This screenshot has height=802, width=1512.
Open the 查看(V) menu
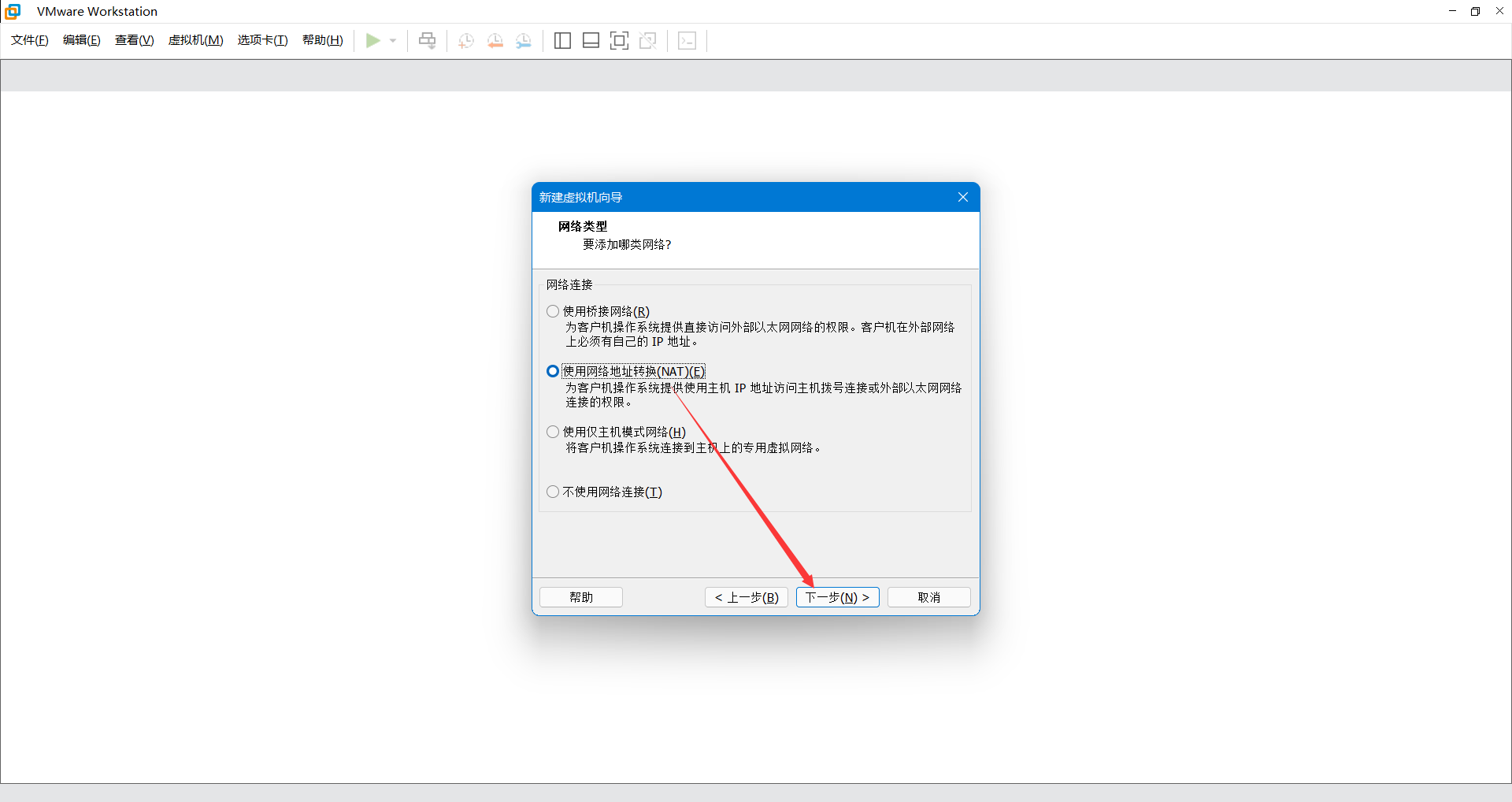[x=135, y=40]
